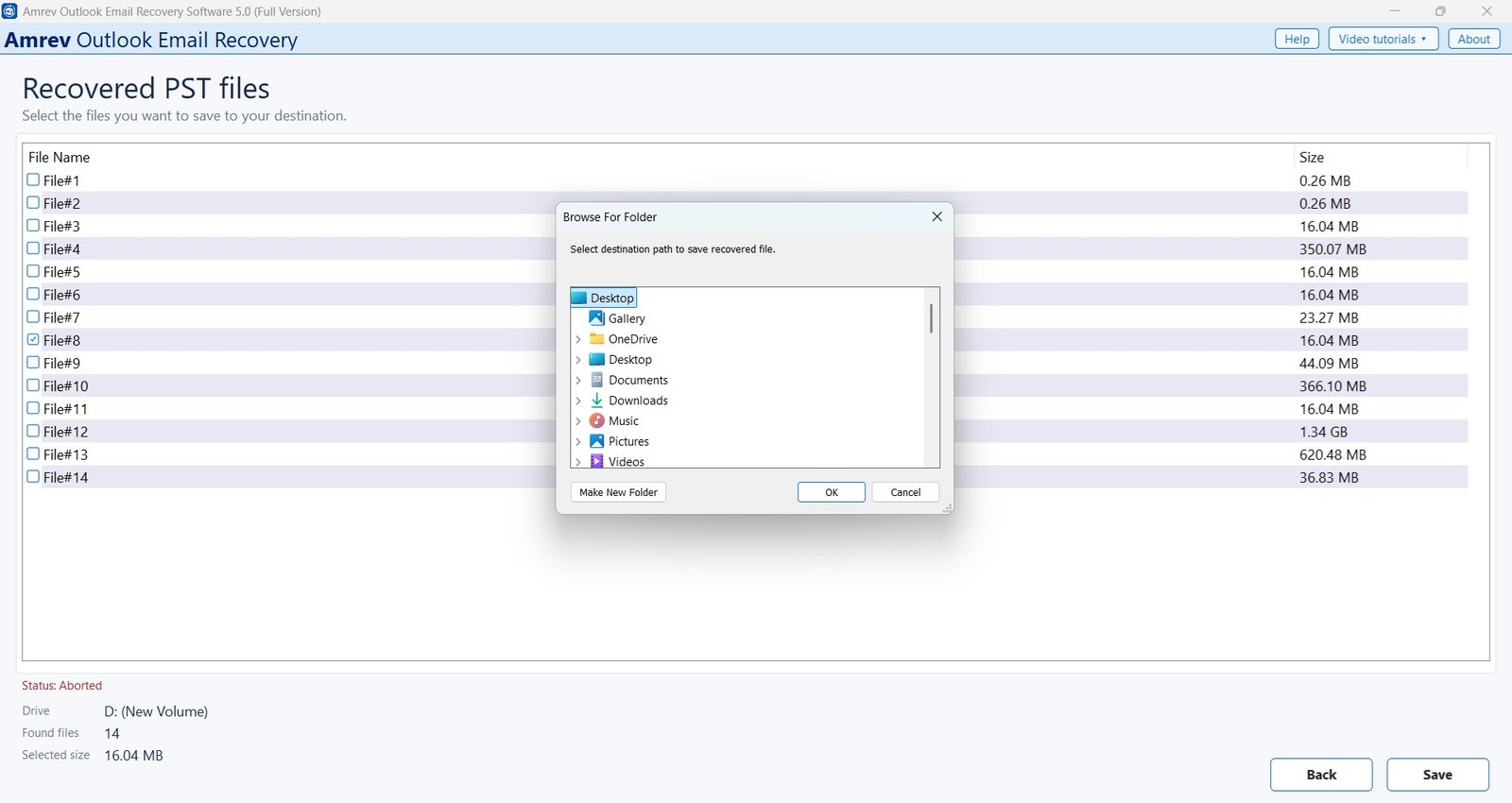Viewport: 1512px width, 803px height.
Task: Expand the Downloads tree node
Action: point(578,401)
